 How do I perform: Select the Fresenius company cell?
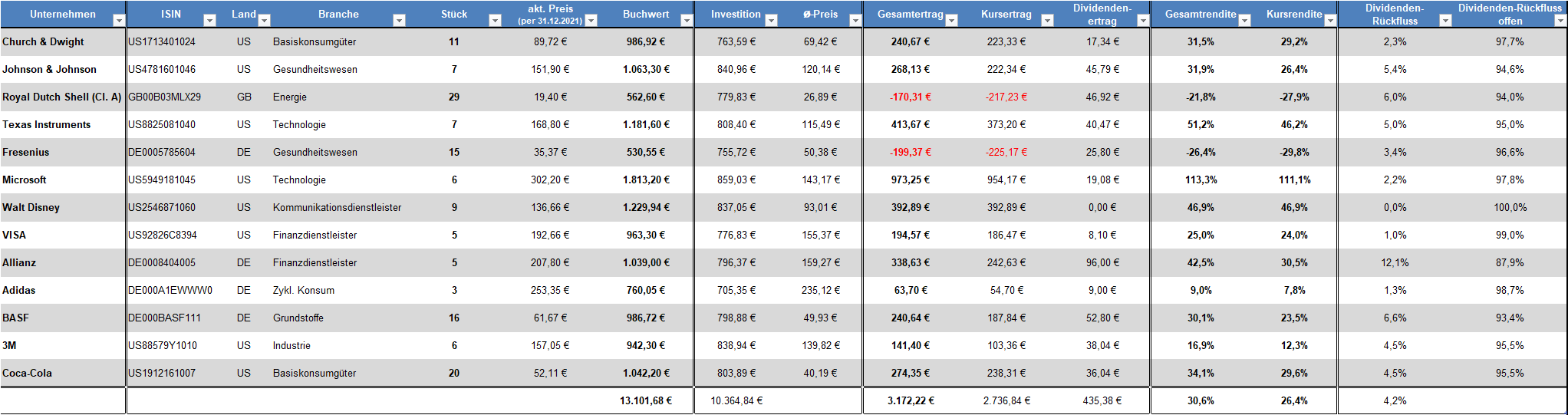pos(63,152)
